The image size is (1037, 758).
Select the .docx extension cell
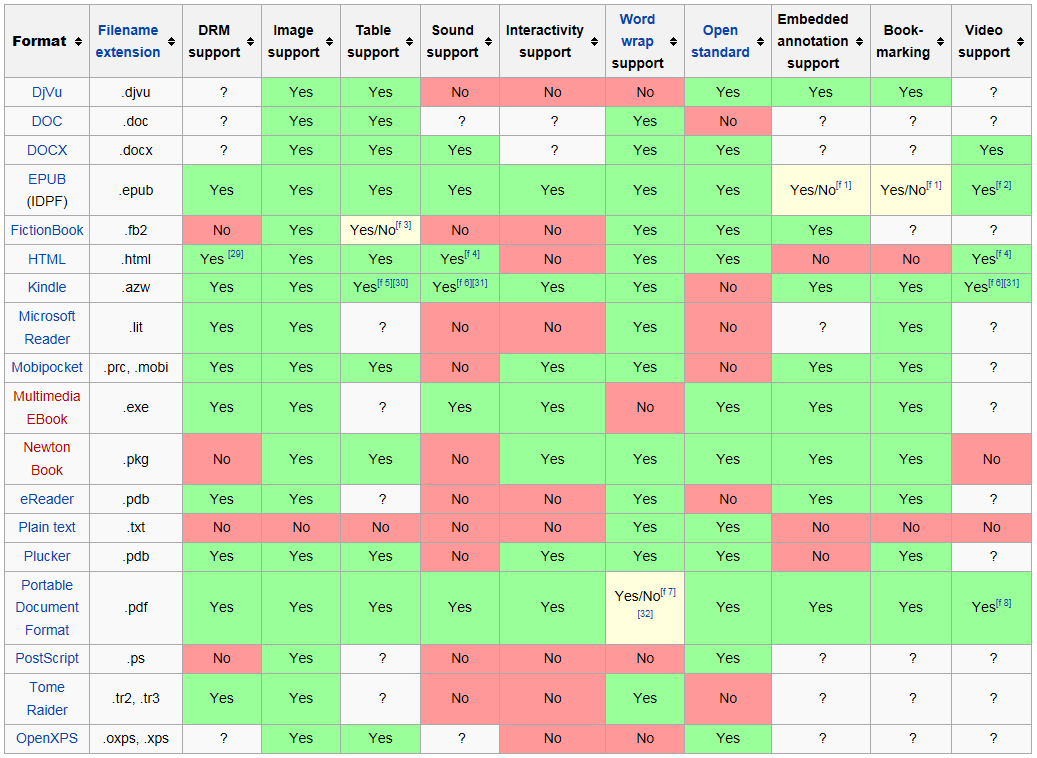[136, 150]
